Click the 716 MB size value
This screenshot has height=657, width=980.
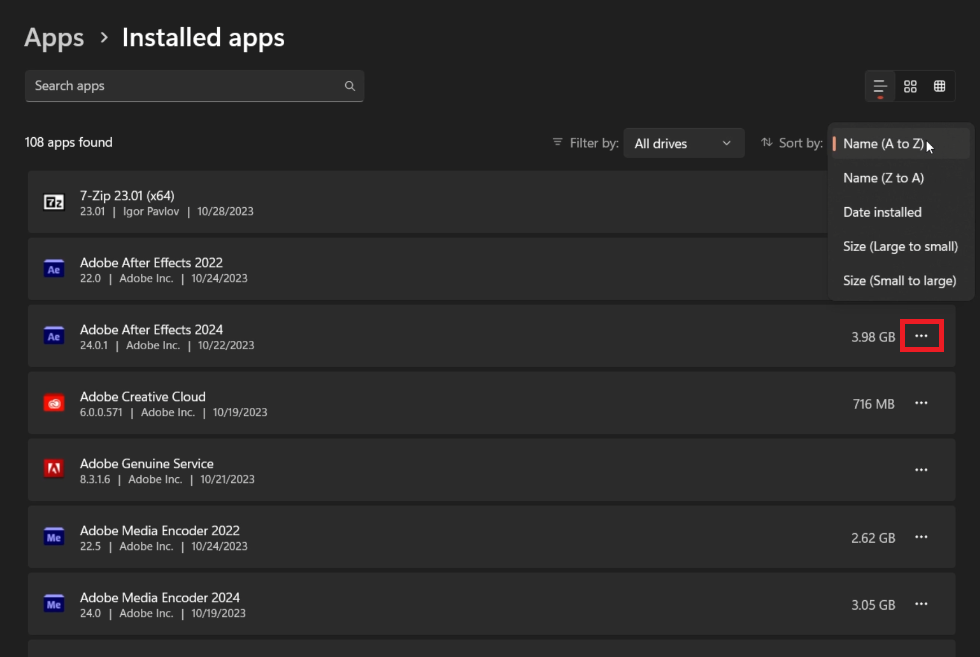pyautogui.click(x=874, y=404)
